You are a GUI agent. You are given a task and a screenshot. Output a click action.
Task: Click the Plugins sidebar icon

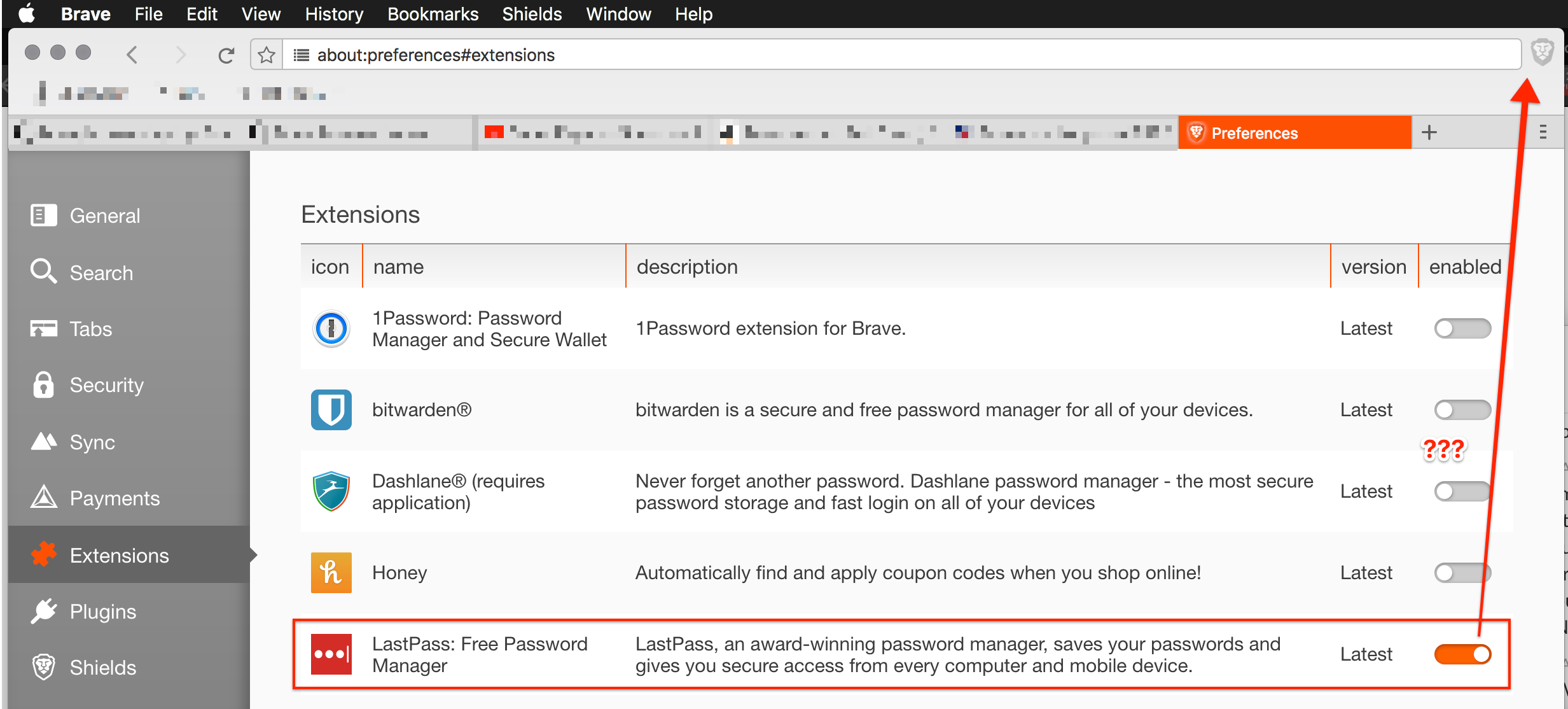[x=43, y=611]
